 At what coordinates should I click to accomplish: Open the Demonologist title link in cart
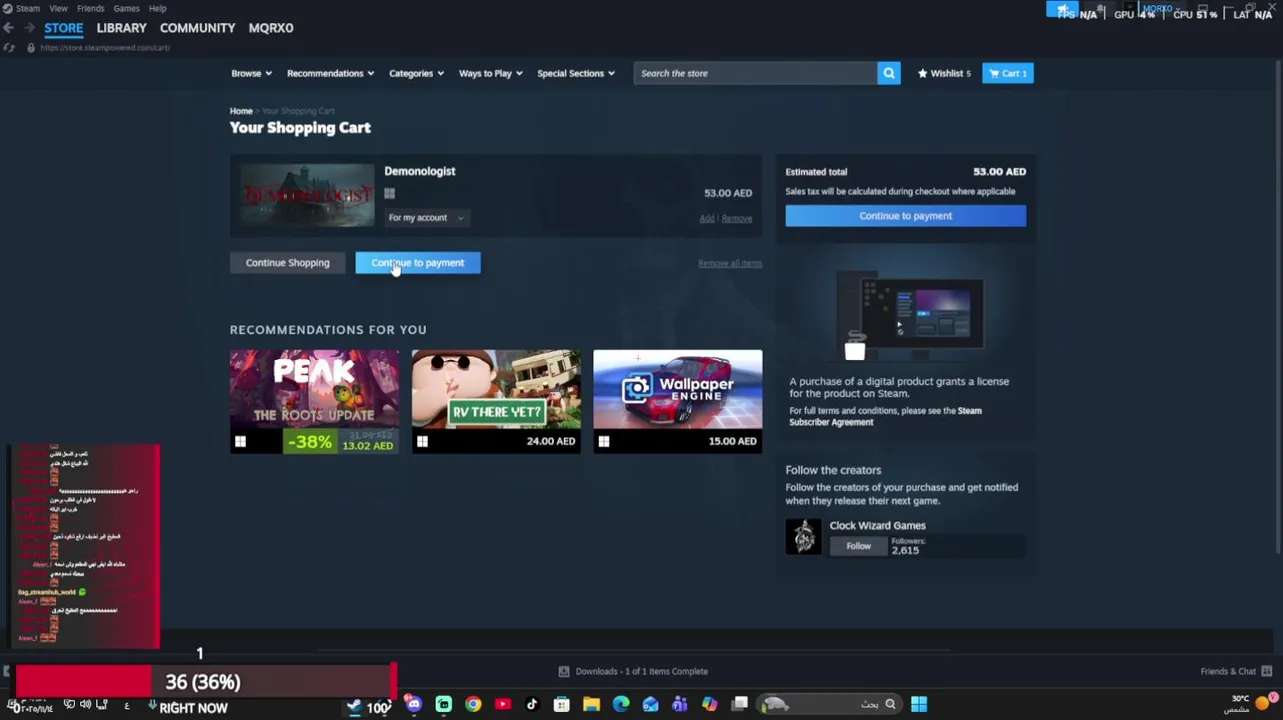(419, 171)
